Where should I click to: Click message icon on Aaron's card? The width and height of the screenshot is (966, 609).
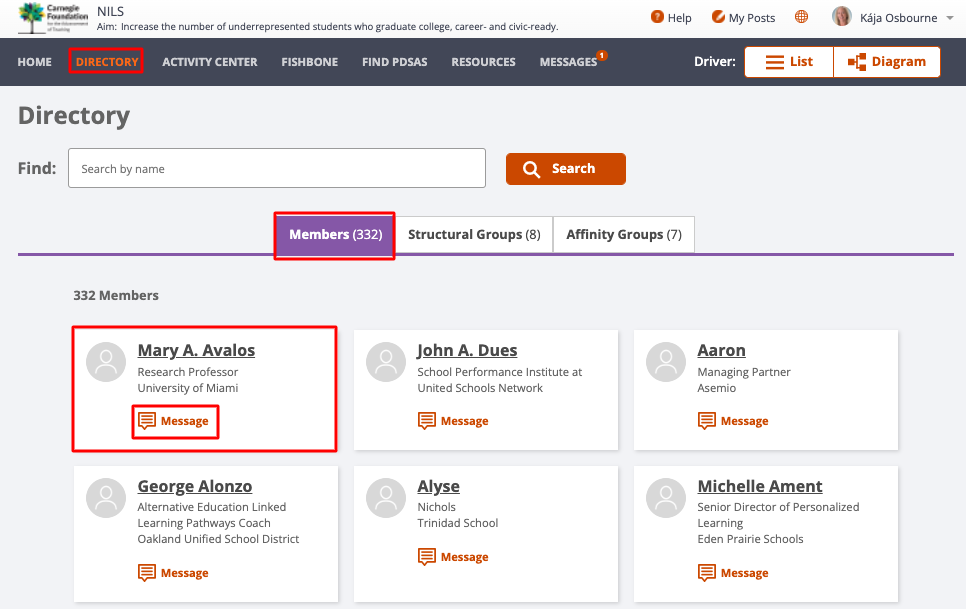click(707, 421)
